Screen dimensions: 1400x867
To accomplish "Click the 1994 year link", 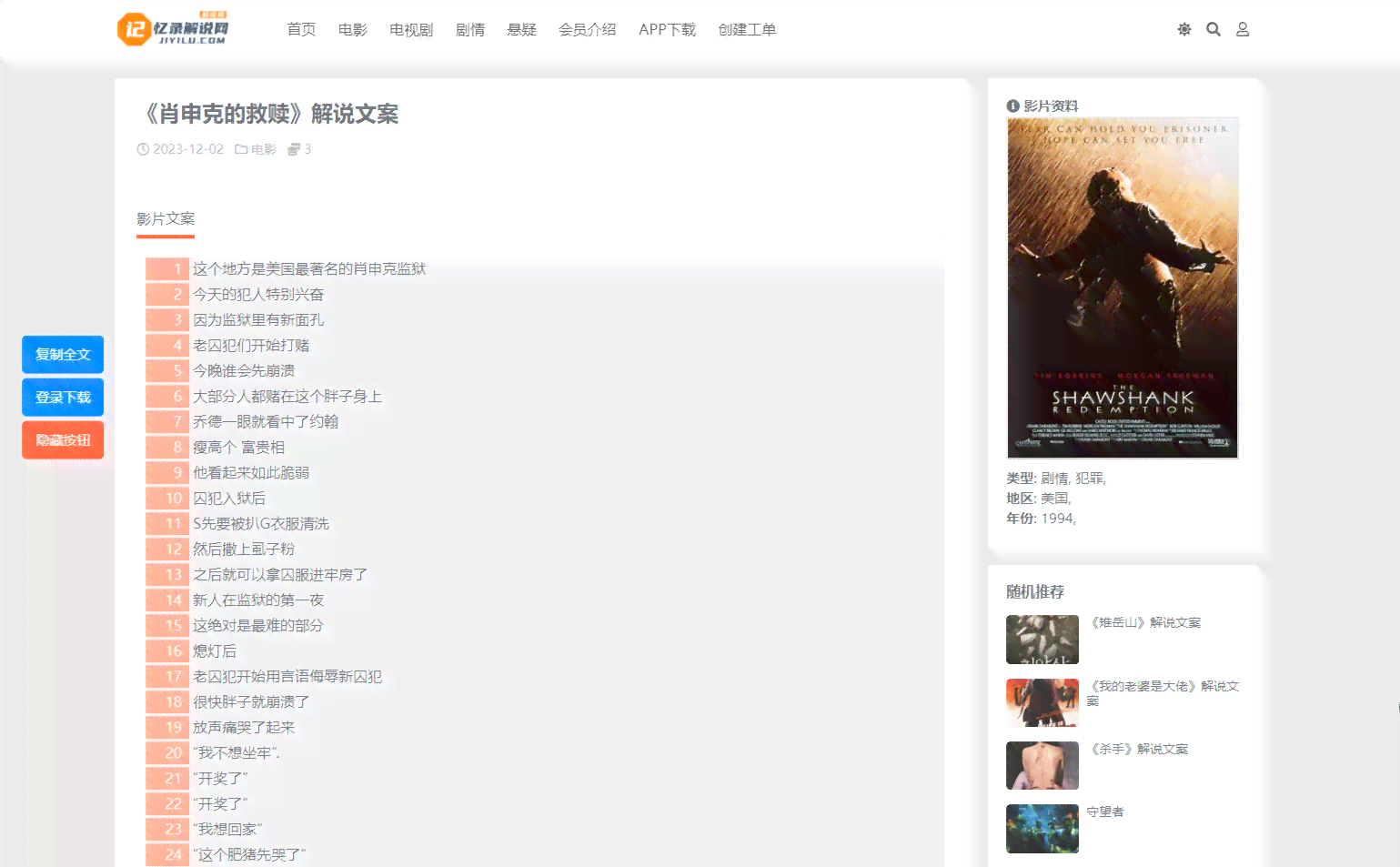I will [1056, 518].
